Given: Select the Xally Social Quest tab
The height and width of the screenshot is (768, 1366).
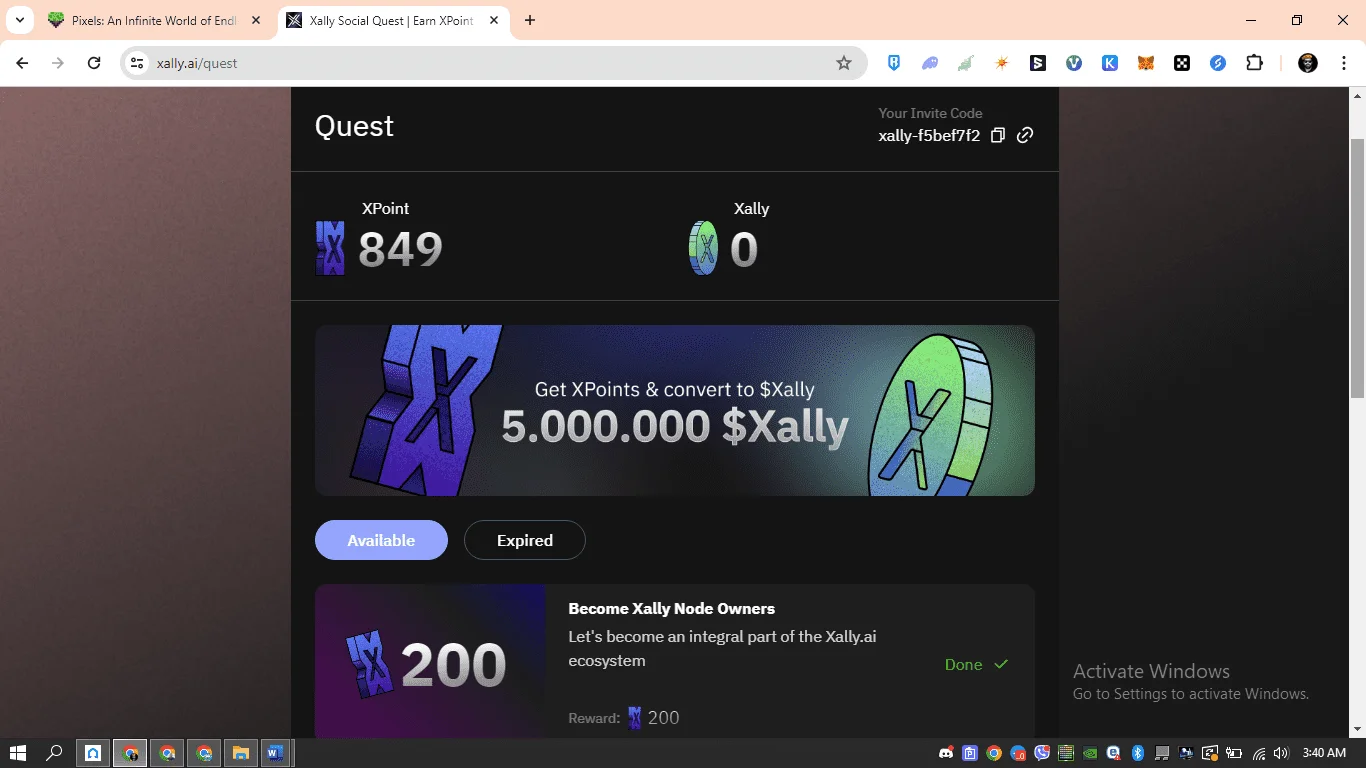Looking at the screenshot, I should pyautogui.click(x=392, y=20).
